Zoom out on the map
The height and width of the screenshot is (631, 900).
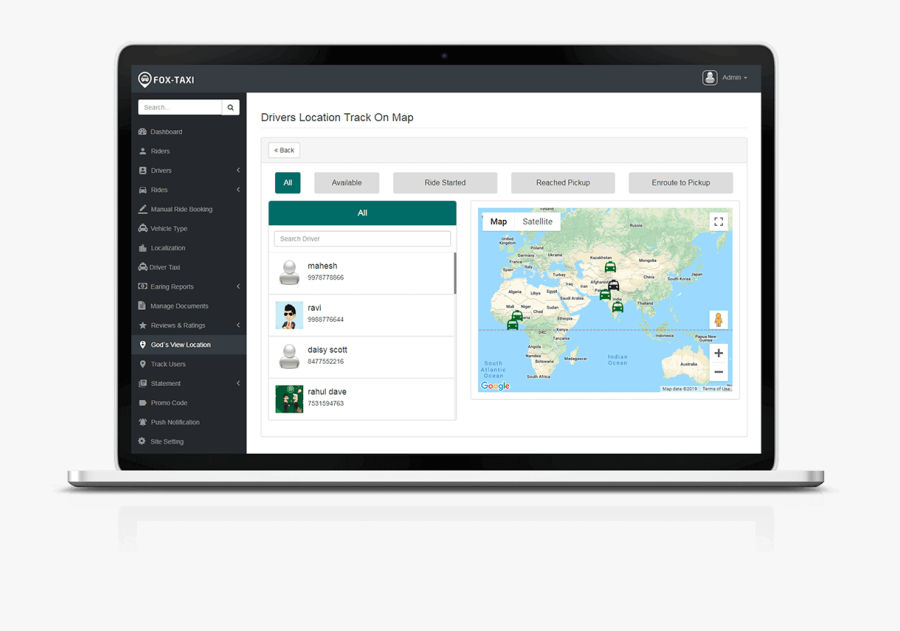coord(718,372)
